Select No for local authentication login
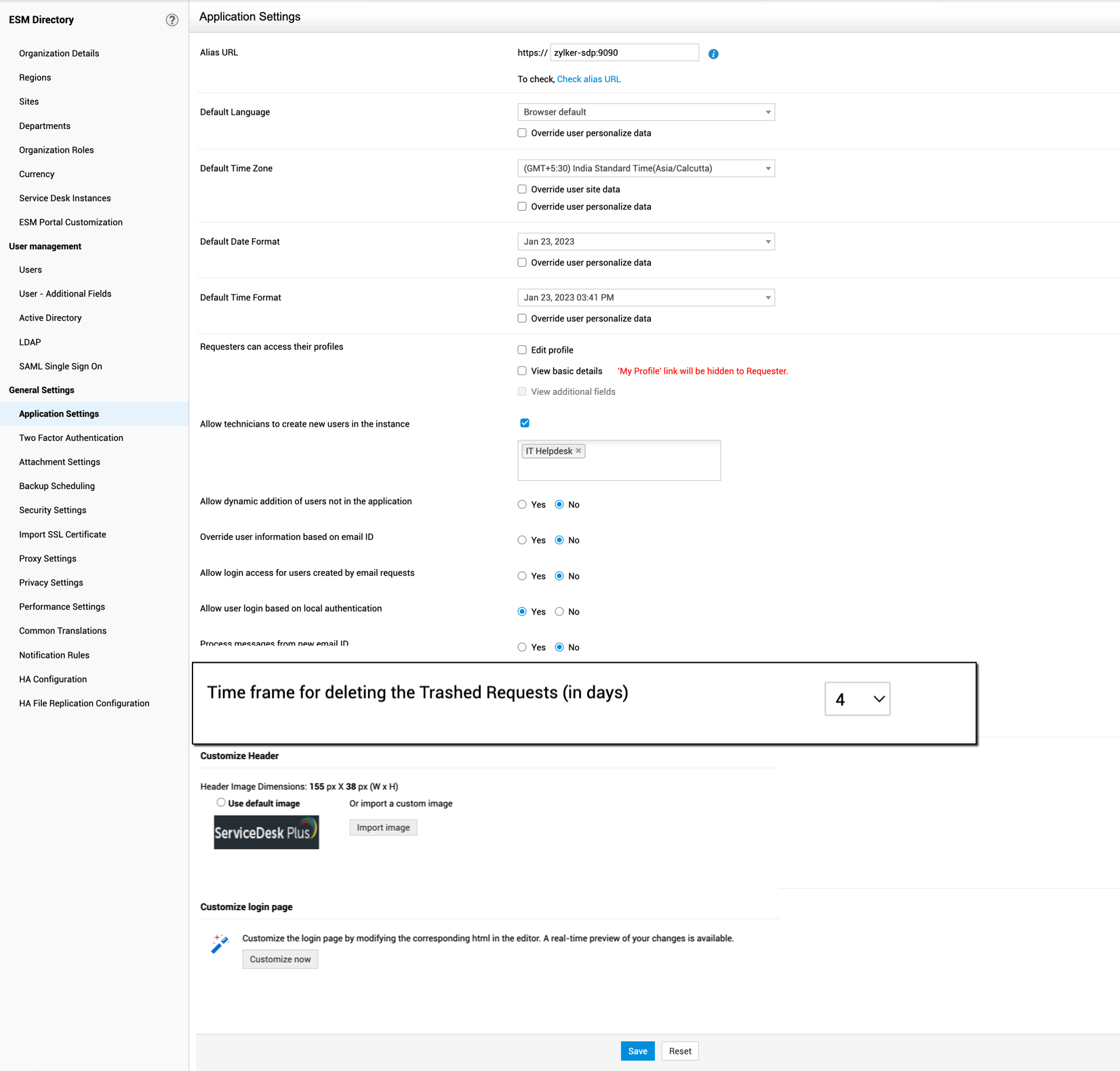The width and height of the screenshot is (1120, 1071). click(x=559, y=612)
